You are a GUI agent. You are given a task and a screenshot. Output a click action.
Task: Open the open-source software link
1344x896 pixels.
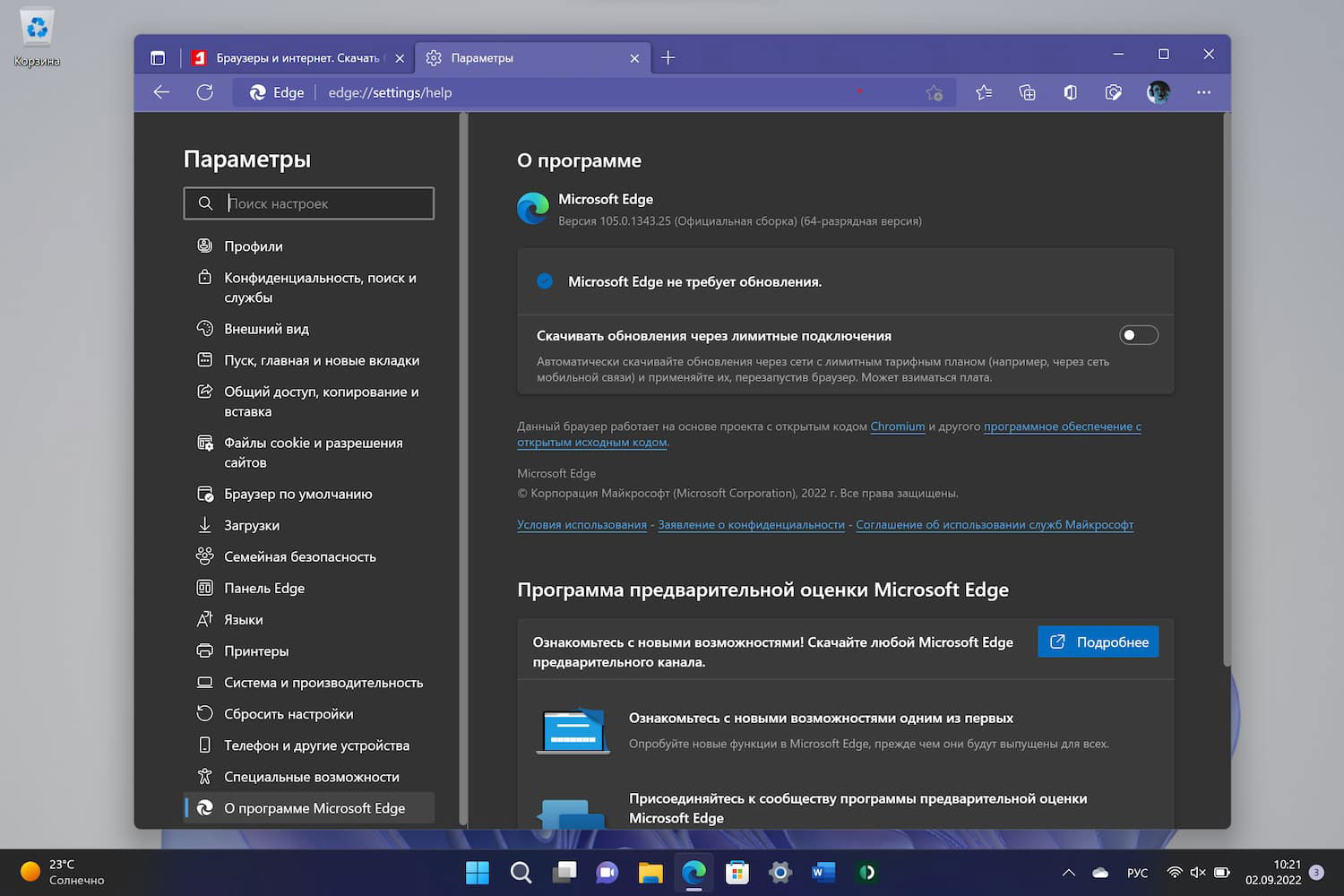click(x=830, y=435)
